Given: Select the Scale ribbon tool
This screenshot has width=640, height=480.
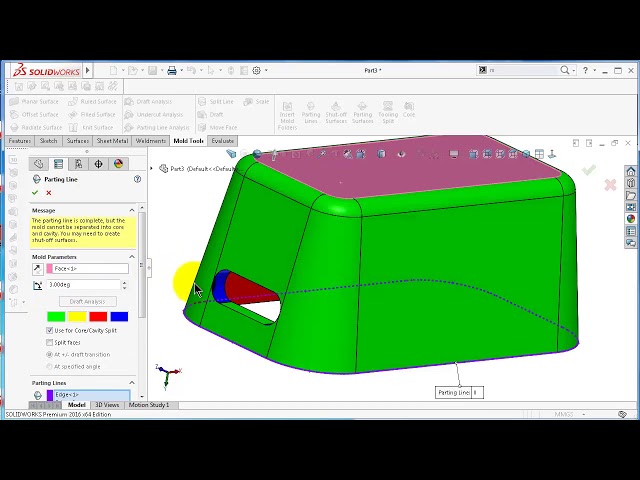Looking at the screenshot, I should [x=256, y=102].
